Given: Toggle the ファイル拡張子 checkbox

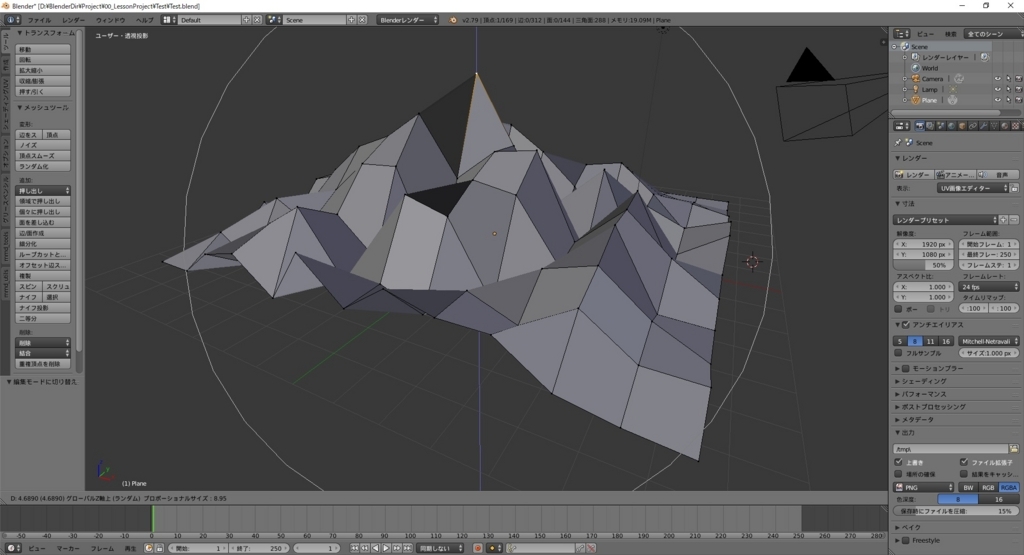Looking at the screenshot, I should coord(963,462).
